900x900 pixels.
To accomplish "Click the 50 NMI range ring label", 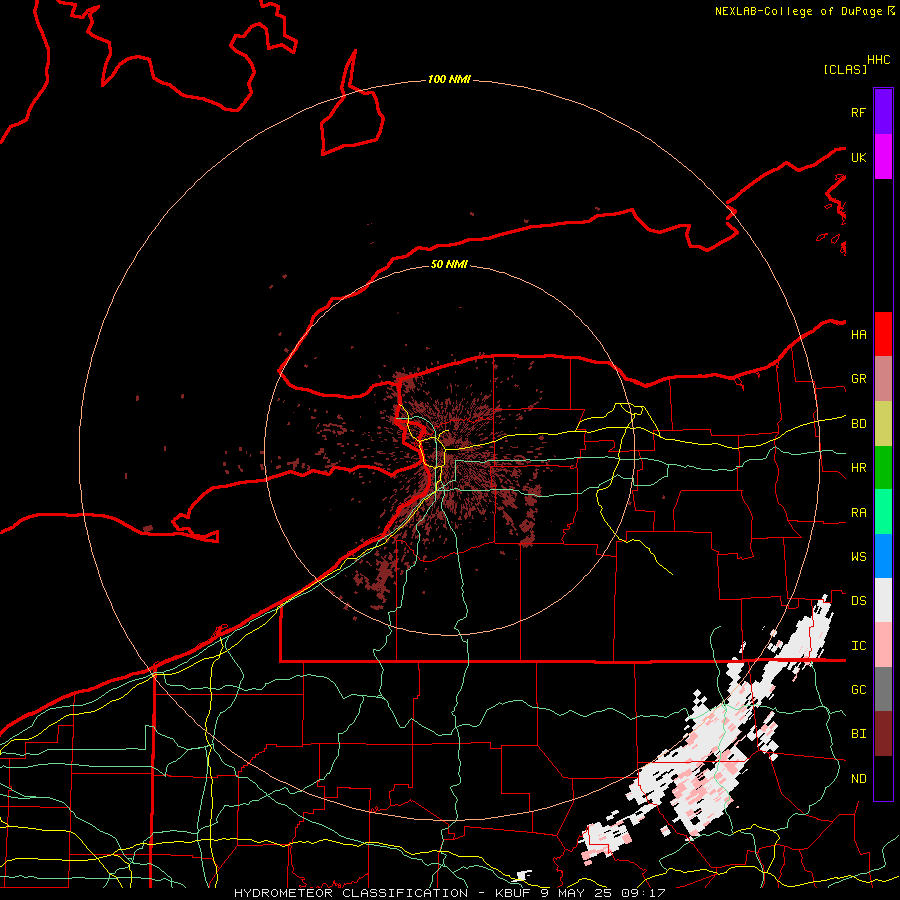I will pyautogui.click(x=449, y=264).
